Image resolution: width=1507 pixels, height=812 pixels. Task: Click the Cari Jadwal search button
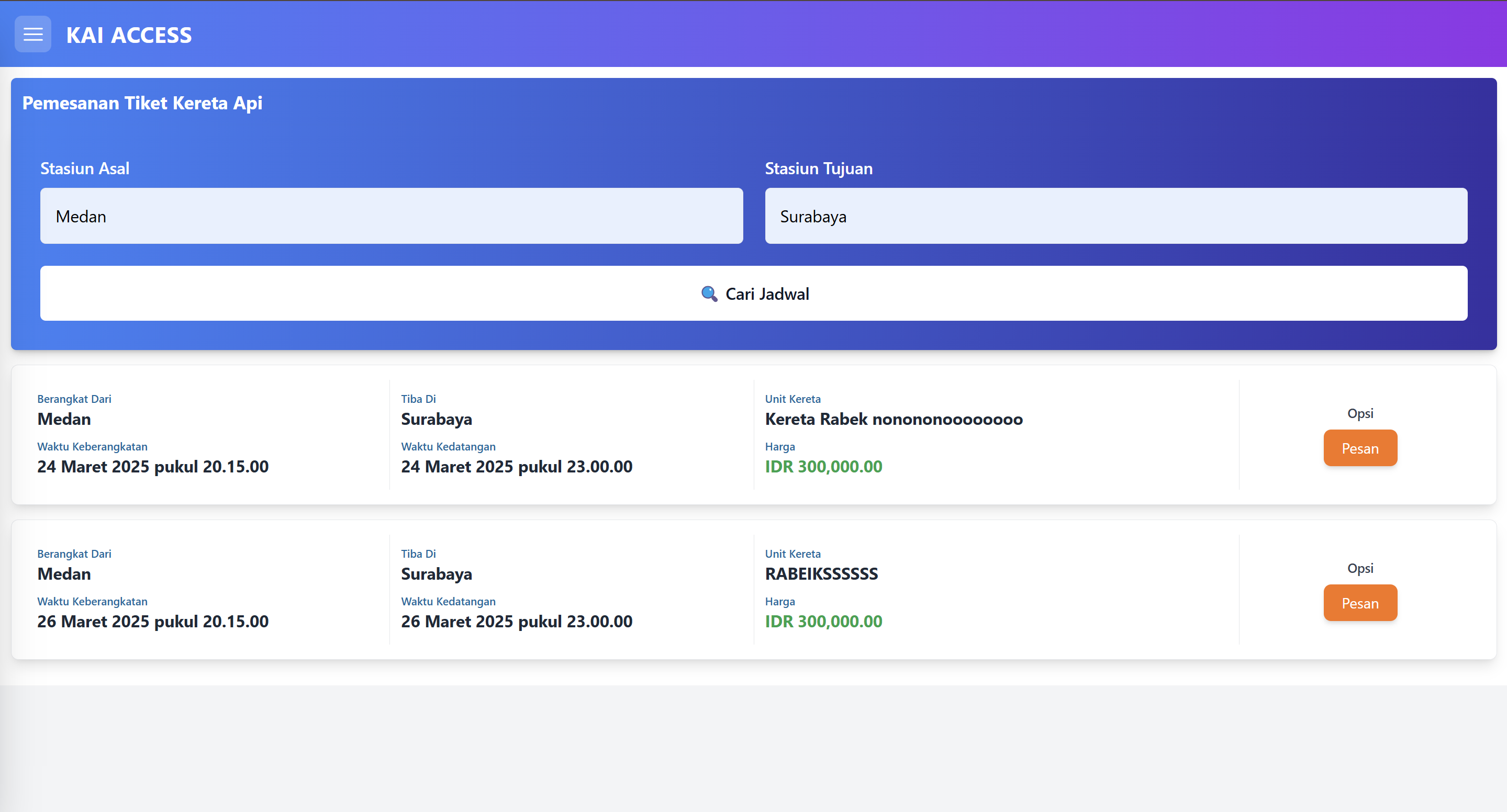(x=754, y=294)
